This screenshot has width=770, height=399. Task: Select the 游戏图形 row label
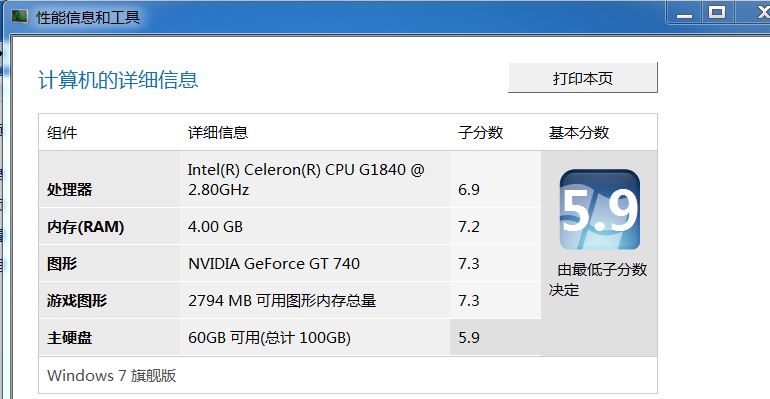[x=77, y=300]
